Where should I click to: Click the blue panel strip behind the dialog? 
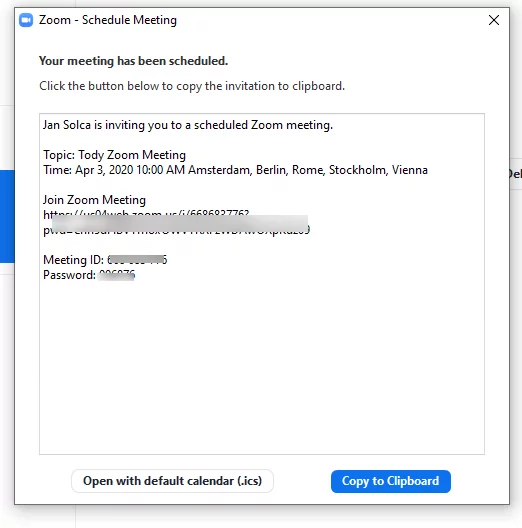tap(7, 216)
